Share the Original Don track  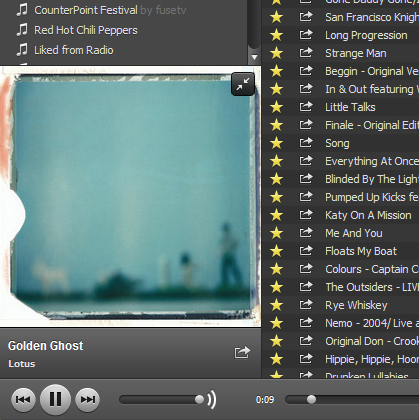(306, 340)
